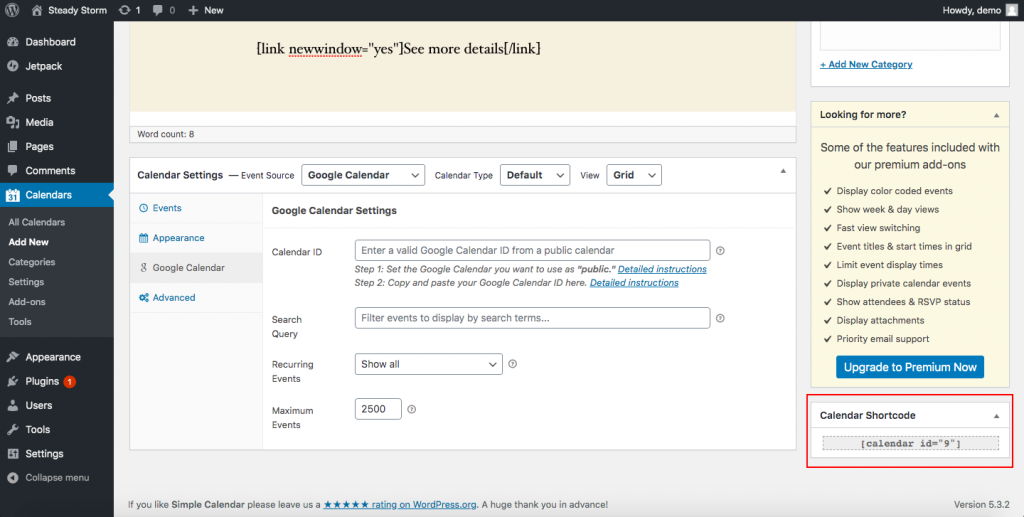Click the Howdy, demo account text
Image resolution: width=1024 pixels, height=517 pixels.
click(x=972, y=10)
